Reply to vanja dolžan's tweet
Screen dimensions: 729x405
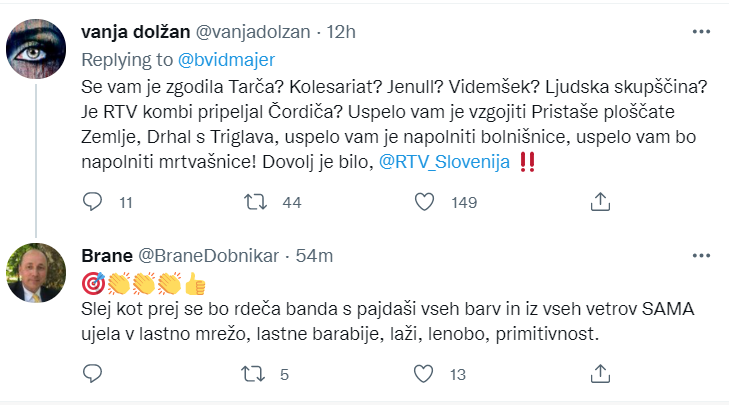(92, 202)
